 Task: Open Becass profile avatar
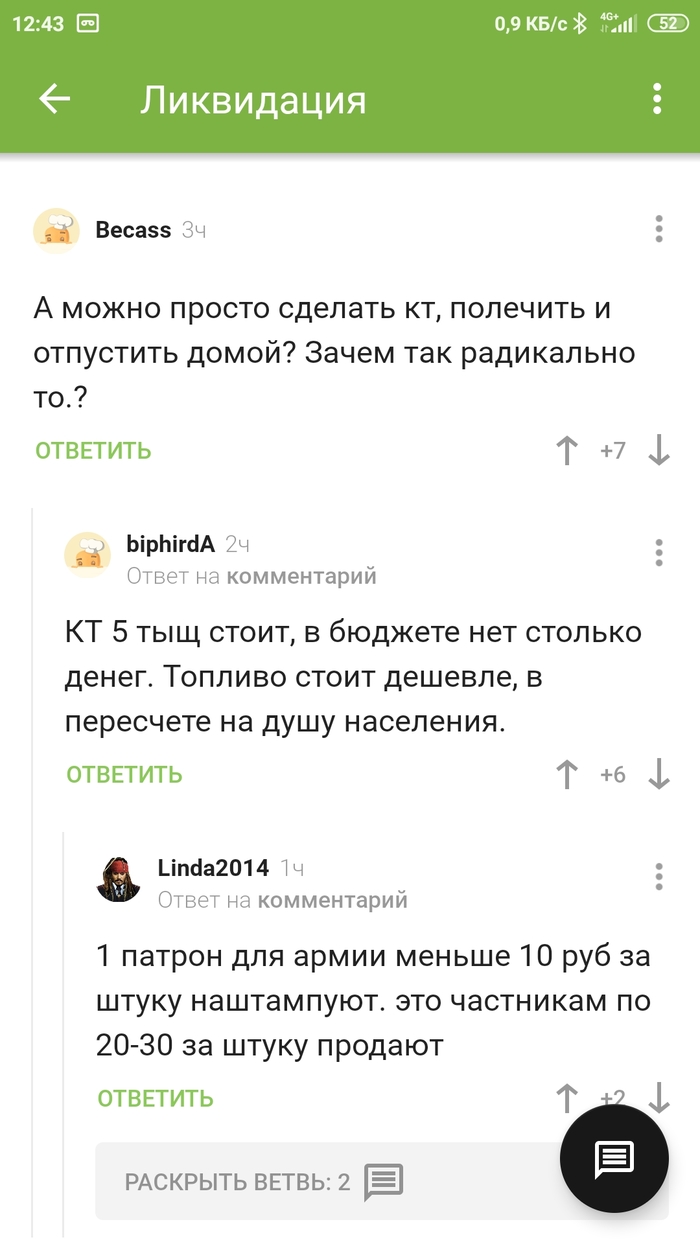56,230
